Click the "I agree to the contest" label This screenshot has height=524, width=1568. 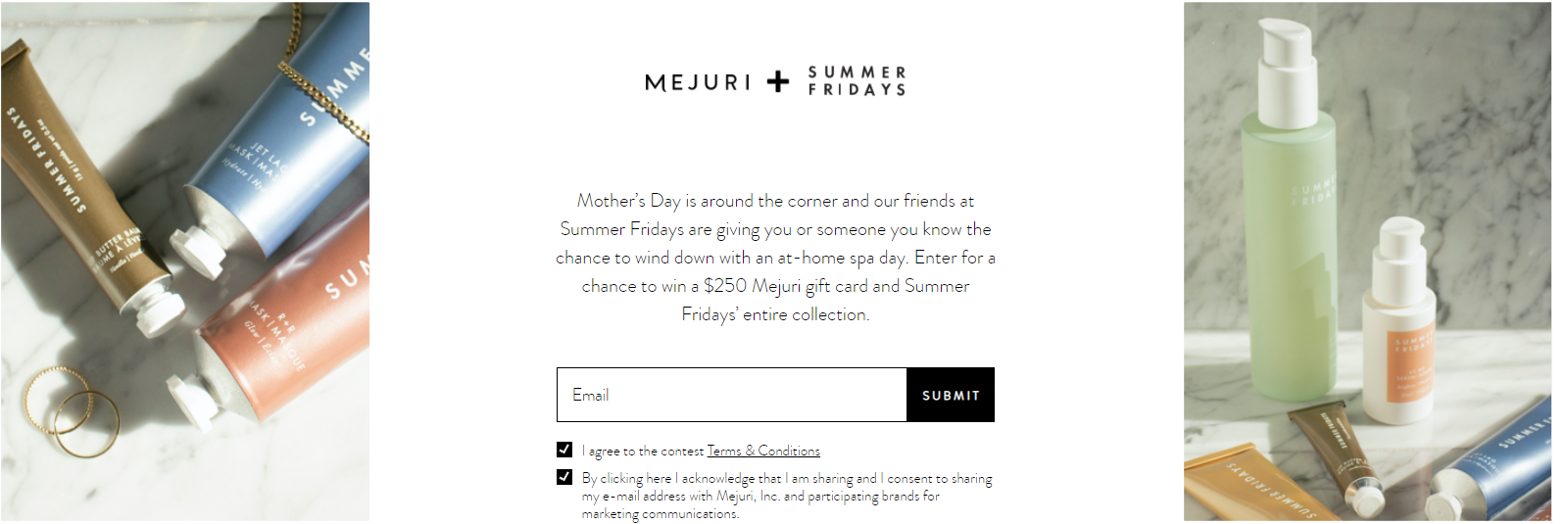pyautogui.click(x=643, y=451)
